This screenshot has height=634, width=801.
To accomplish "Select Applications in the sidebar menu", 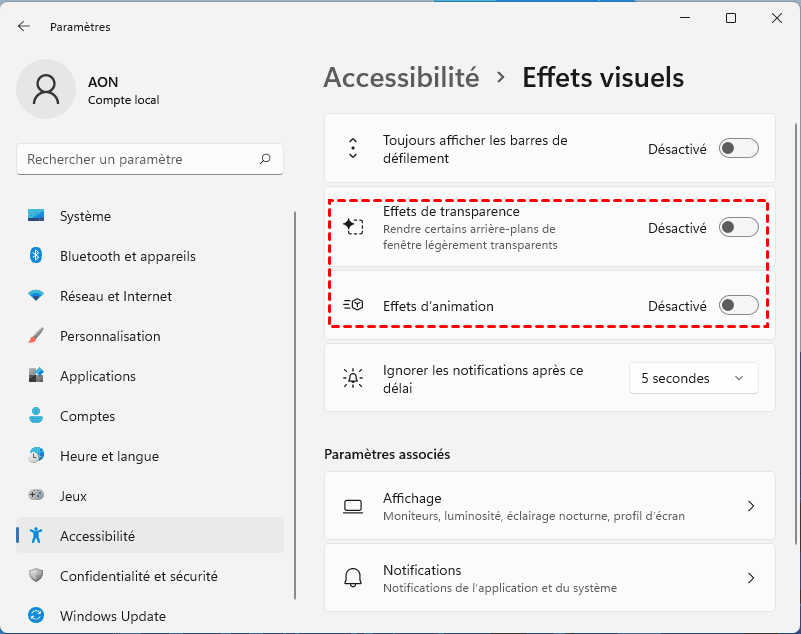I will tap(98, 376).
